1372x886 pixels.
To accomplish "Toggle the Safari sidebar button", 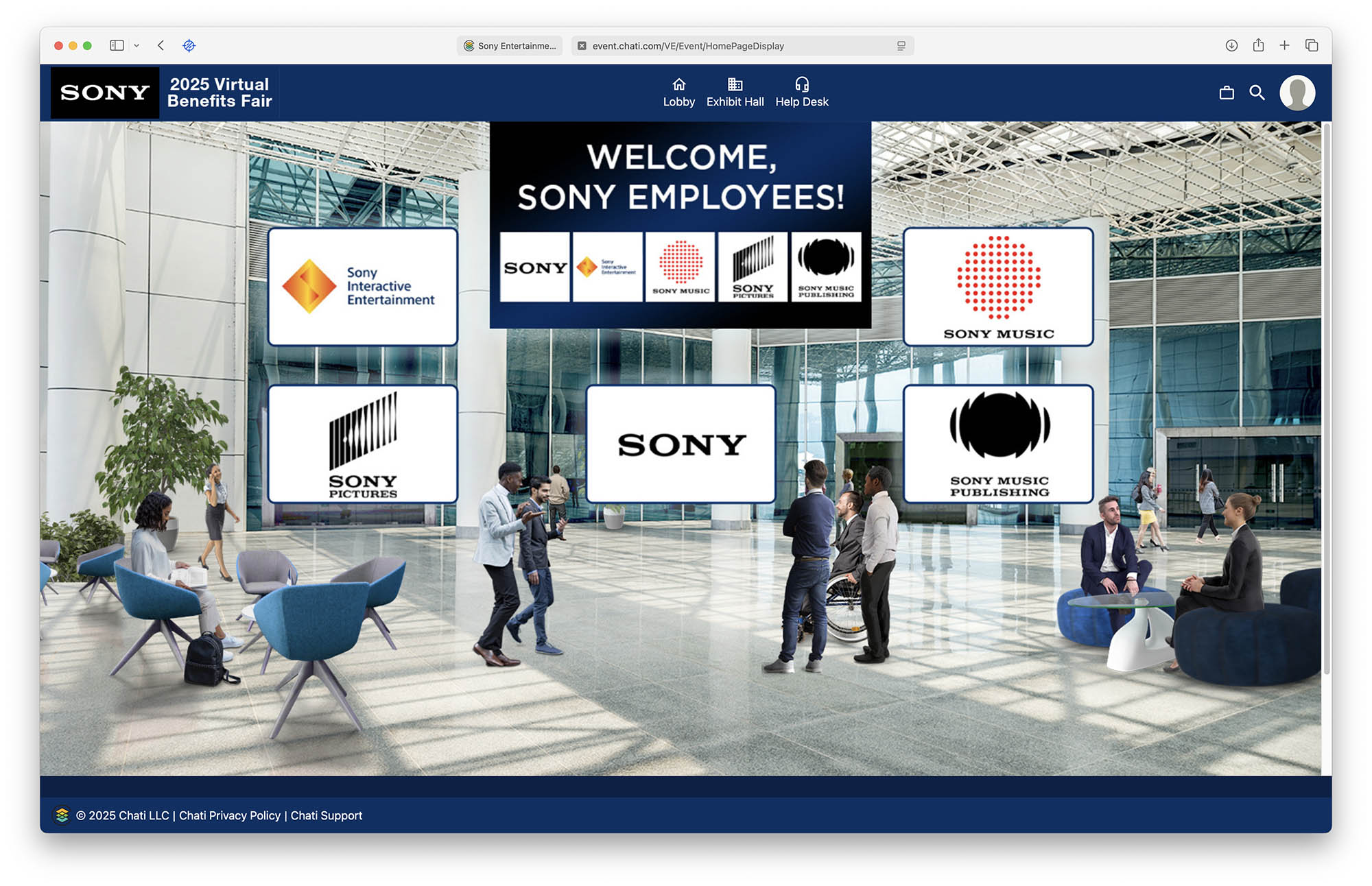I will (x=117, y=45).
